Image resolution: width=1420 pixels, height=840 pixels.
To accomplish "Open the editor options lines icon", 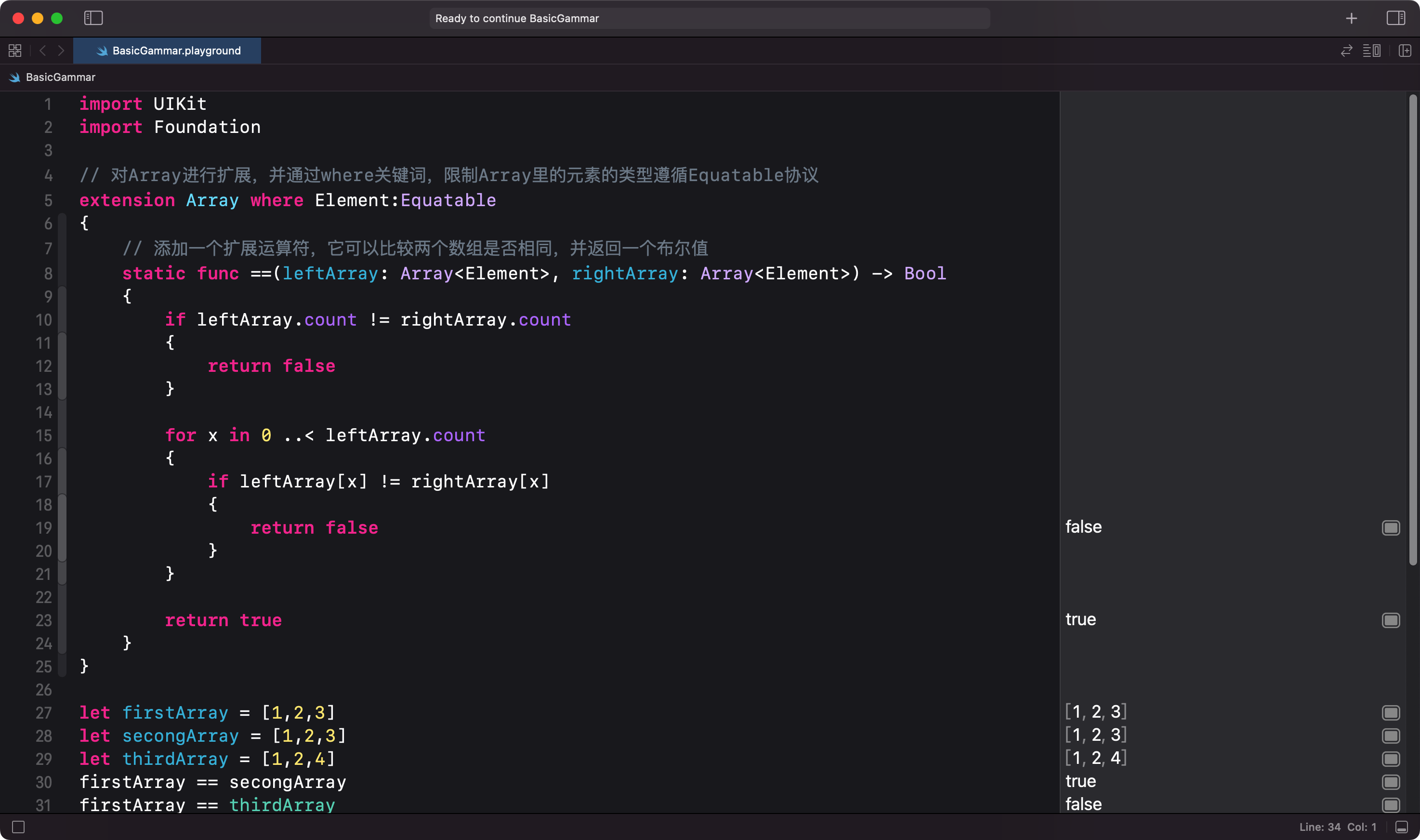I will pyautogui.click(x=1371, y=51).
